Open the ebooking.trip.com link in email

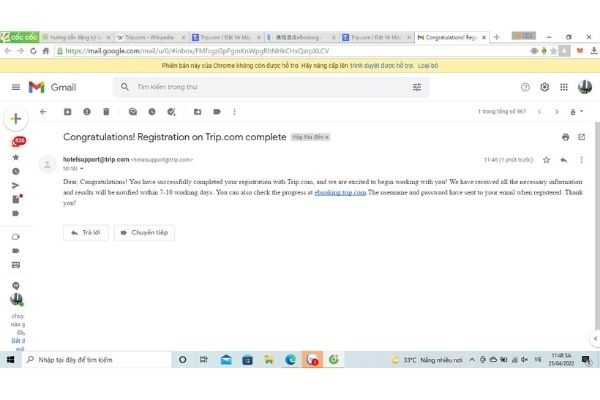339,191
